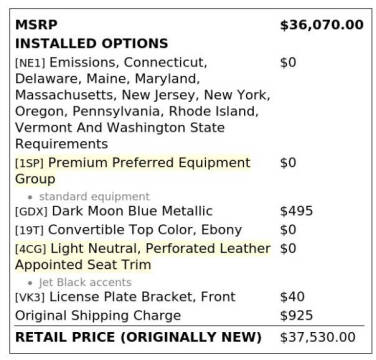Select the $37,530.00 retail price total
Image resolution: width=376 pixels, height=360 pixels.
[x=318, y=337]
